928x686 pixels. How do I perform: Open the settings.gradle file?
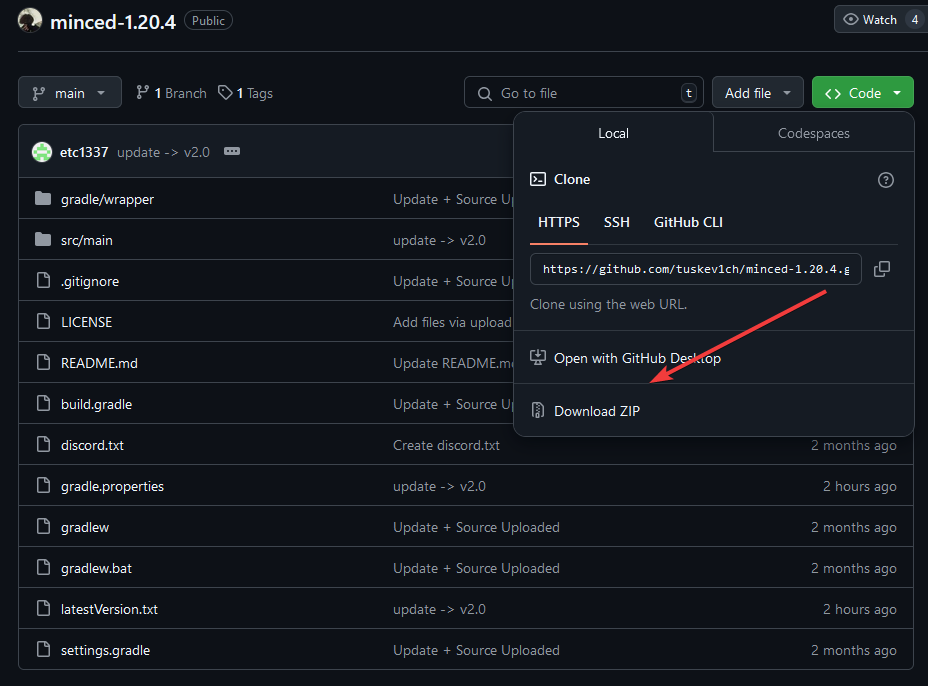tap(105, 650)
